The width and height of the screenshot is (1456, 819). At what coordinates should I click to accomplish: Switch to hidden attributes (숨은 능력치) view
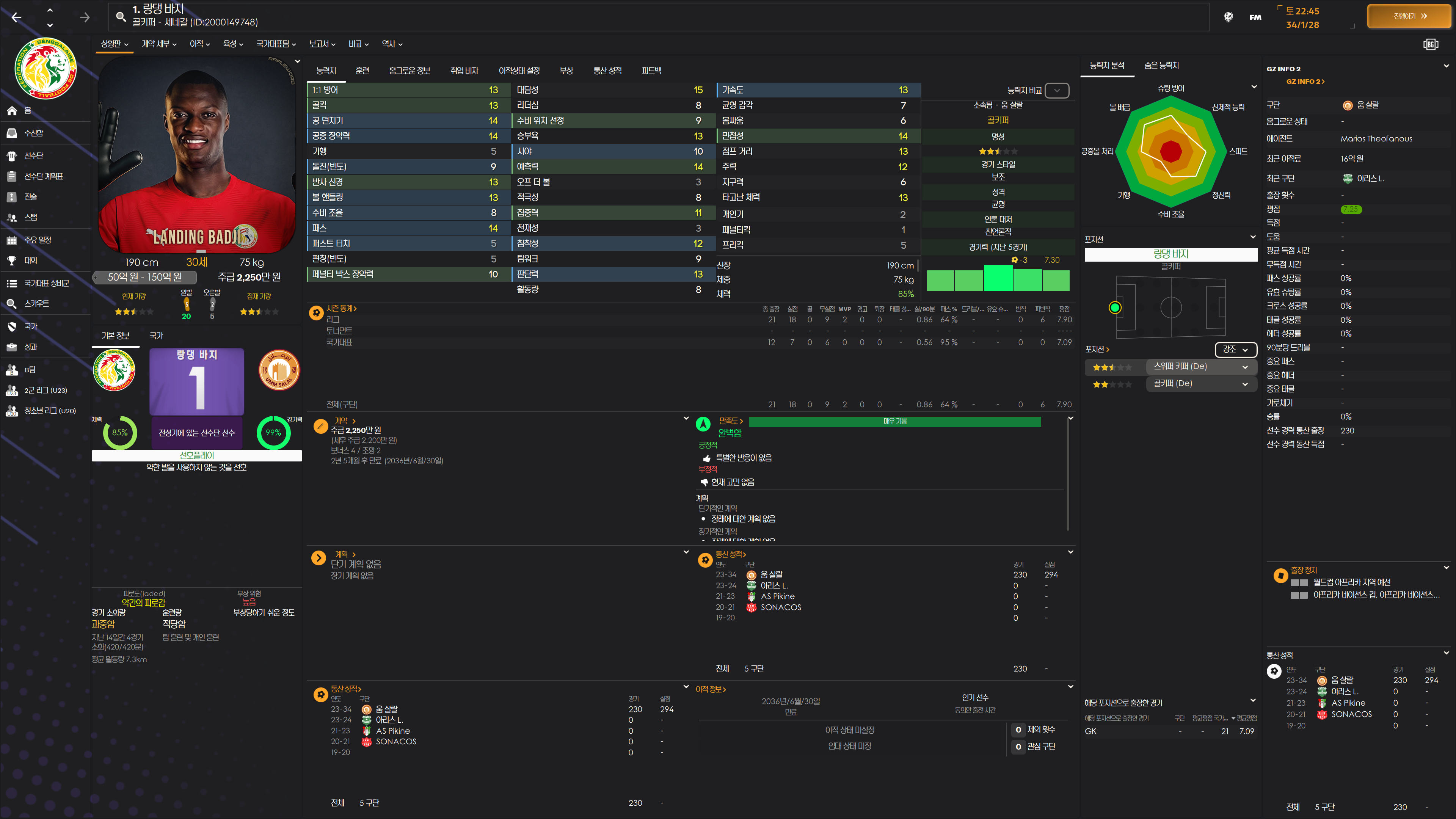click(x=1161, y=66)
